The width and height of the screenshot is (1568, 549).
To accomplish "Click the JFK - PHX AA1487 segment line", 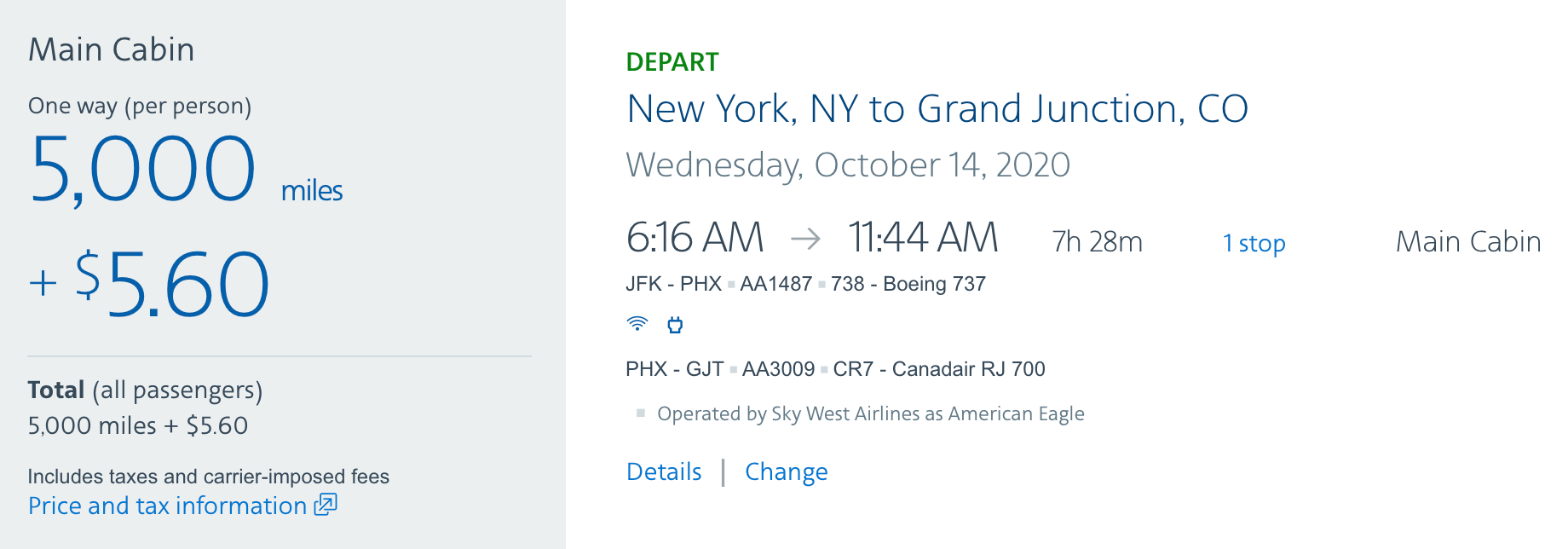I will coord(805,284).
